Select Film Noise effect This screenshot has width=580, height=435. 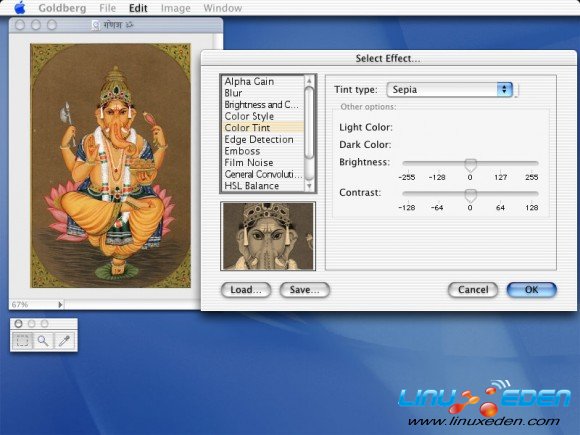point(263,162)
